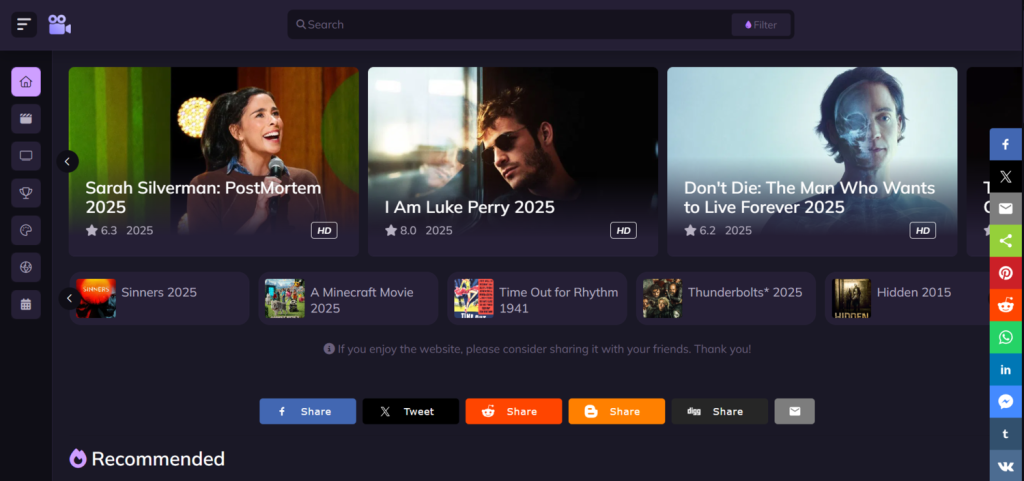Open Don't Die: The Man Who Wants card
Screen dimensions: 1024x481
812,162
